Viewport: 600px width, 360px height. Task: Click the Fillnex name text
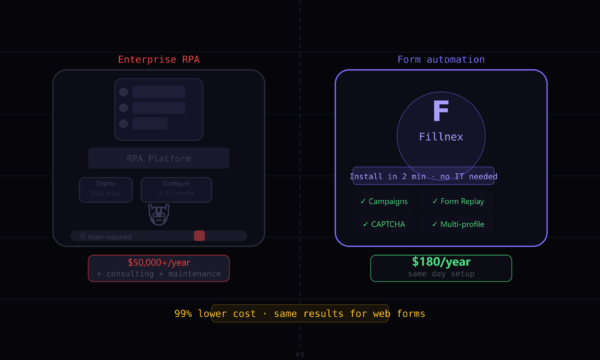pos(441,137)
